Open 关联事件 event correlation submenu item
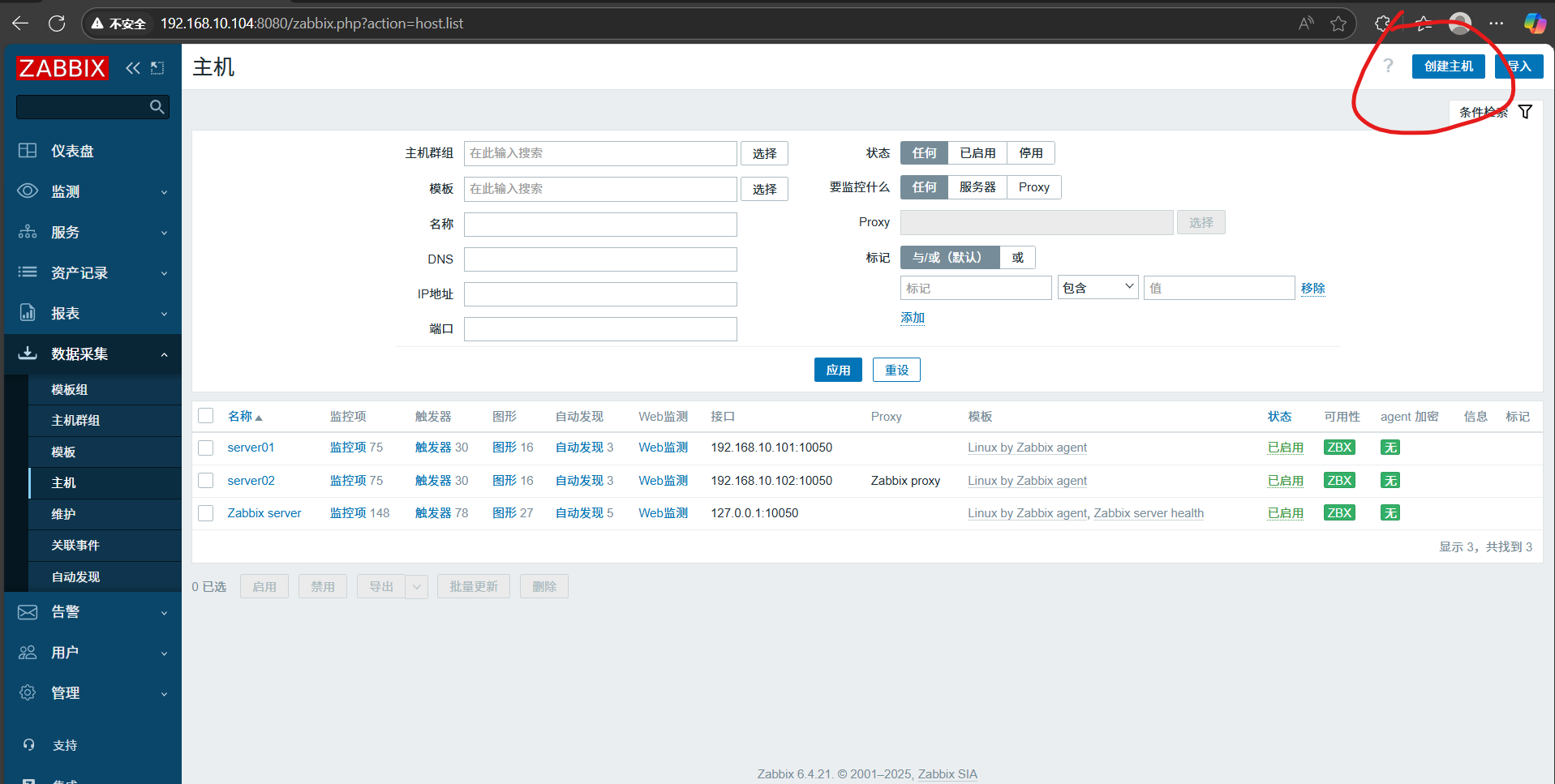The width and height of the screenshot is (1555, 784). [x=105, y=545]
